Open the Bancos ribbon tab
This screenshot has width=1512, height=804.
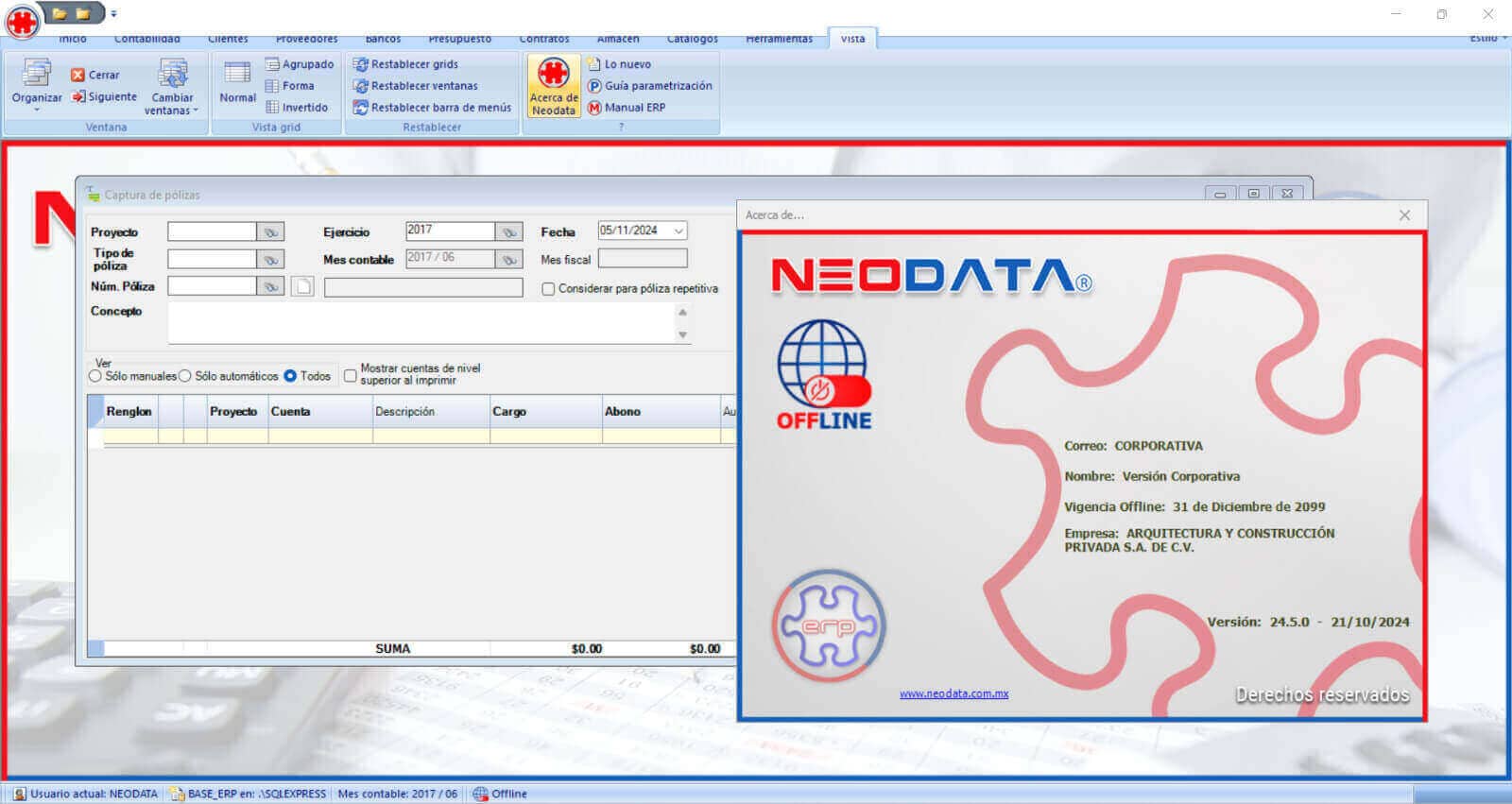pyautogui.click(x=383, y=39)
